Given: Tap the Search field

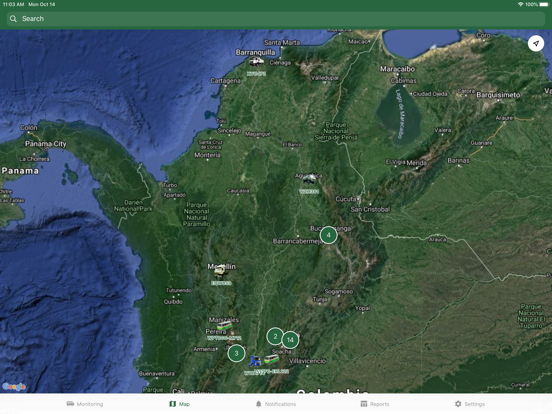Looking at the screenshot, I should pos(276,19).
